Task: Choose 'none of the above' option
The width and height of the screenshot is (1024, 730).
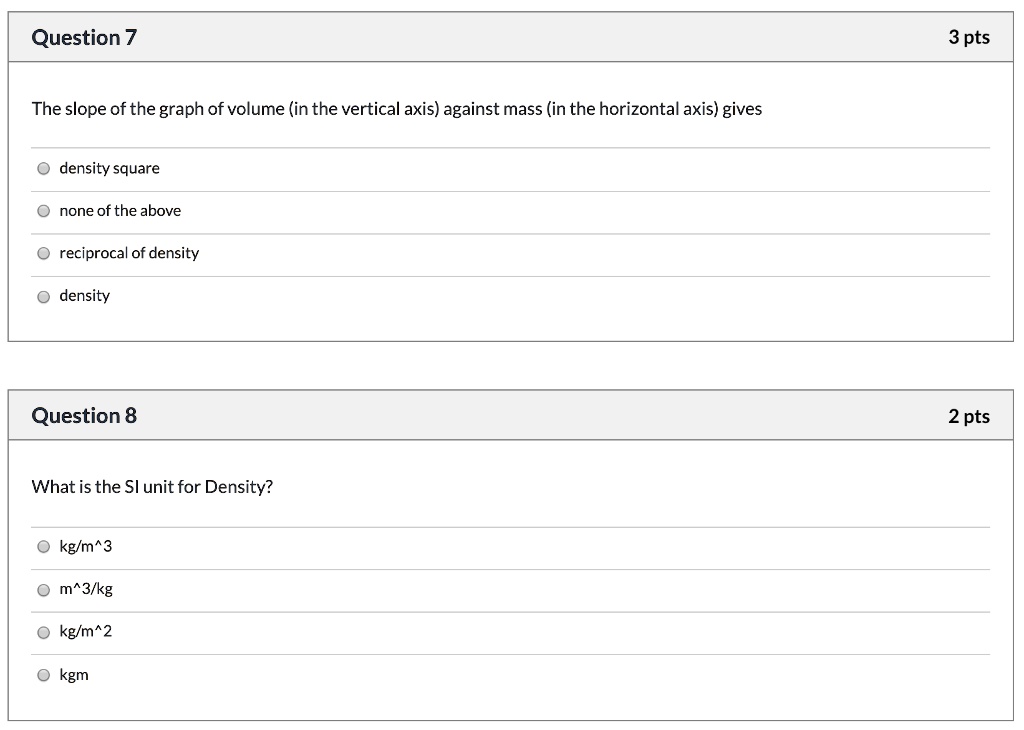Action: click(44, 211)
